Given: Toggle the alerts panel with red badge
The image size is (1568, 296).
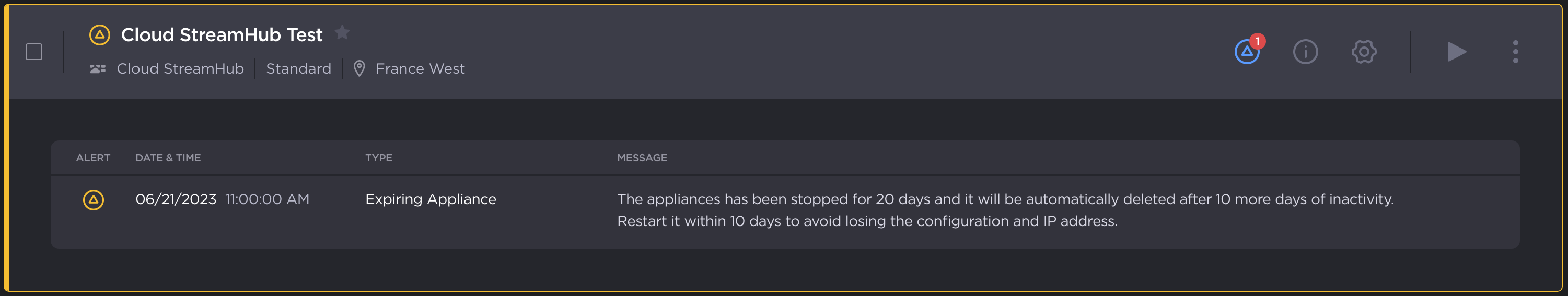Looking at the screenshot, I should pos(1247,52).
